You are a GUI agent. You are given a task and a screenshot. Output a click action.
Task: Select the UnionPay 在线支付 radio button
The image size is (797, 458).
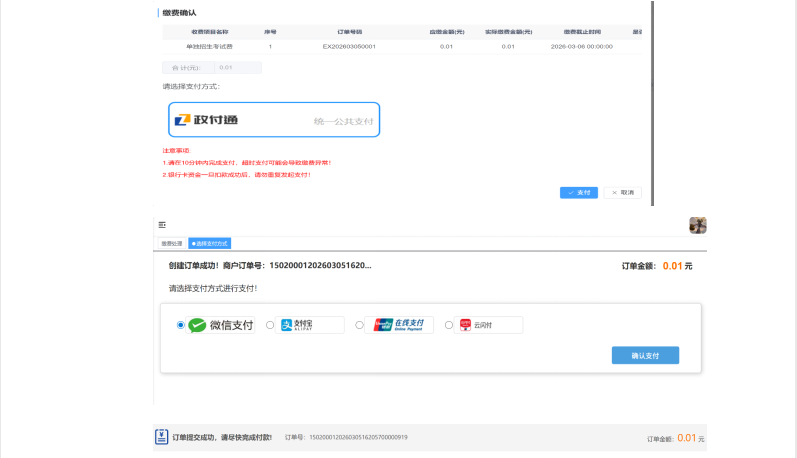[x=358, y=325]
